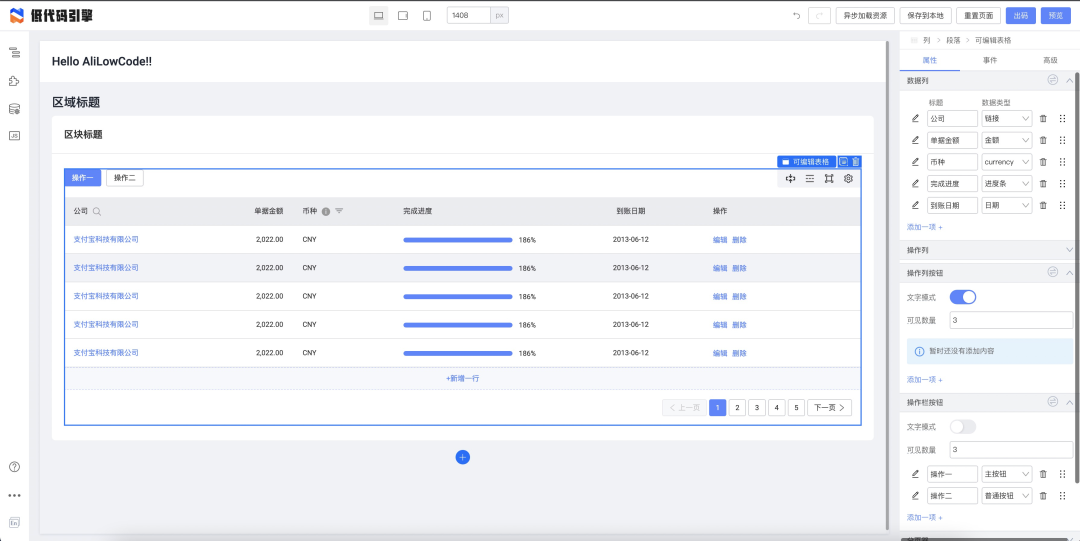
Task: Enable 文字模式 under 操作栏按钮
Action: 963,427
